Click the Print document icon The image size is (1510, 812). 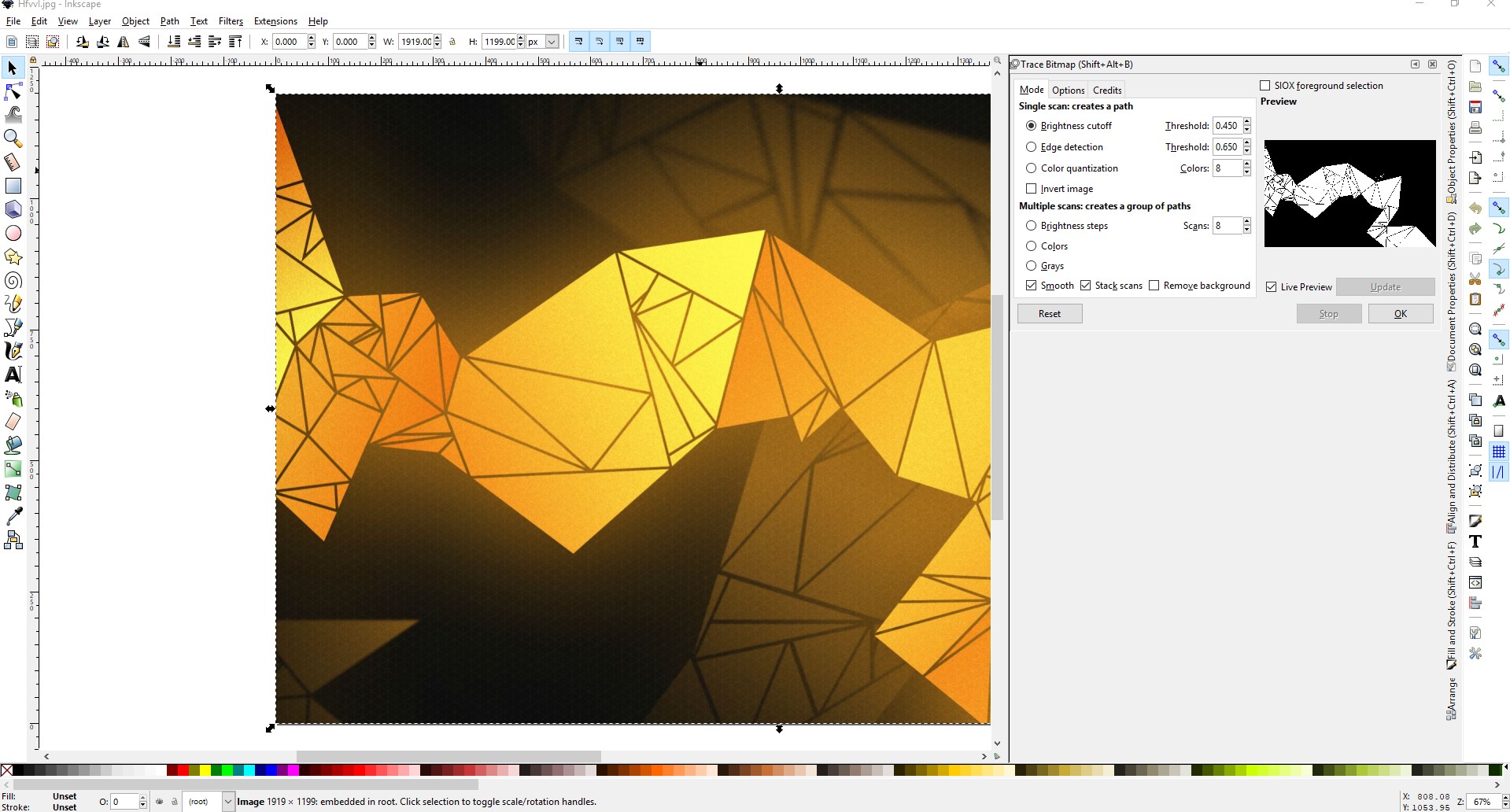(x=1475, y=127)
